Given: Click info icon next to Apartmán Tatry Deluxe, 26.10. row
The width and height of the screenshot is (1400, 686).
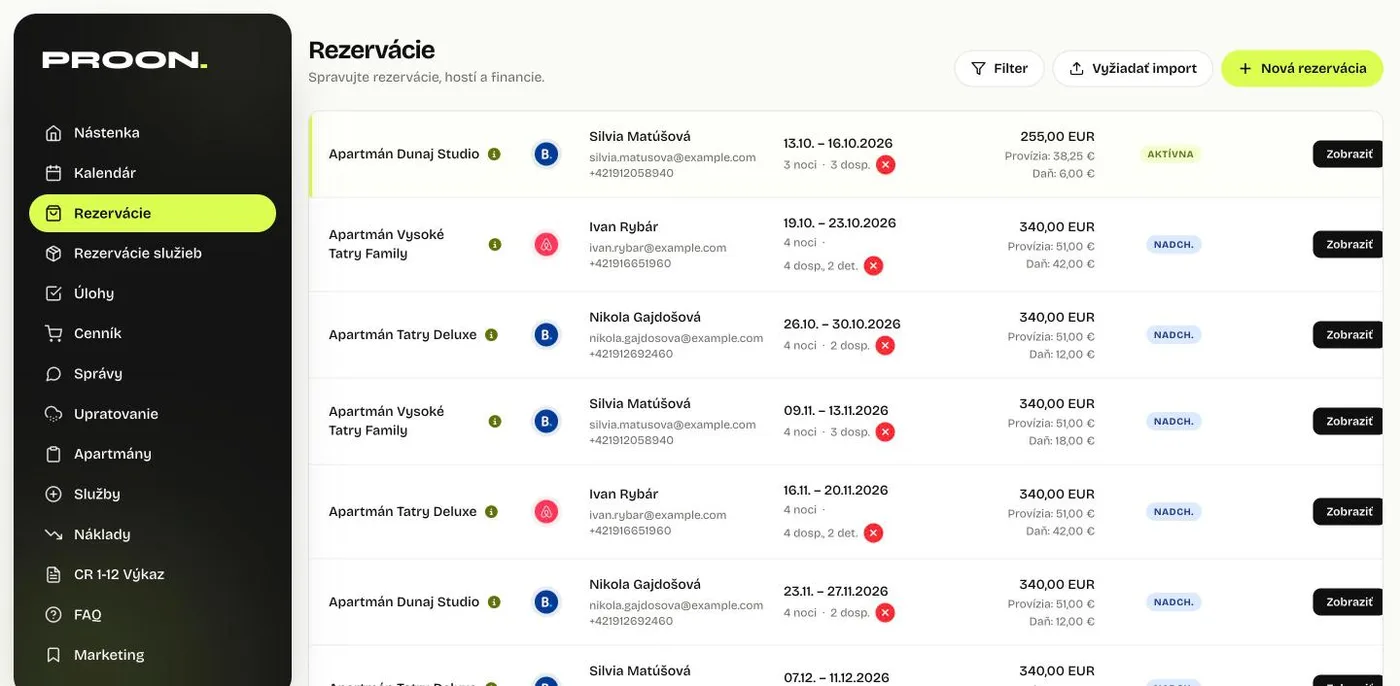Looking at the screenshot, I should 491,335.
